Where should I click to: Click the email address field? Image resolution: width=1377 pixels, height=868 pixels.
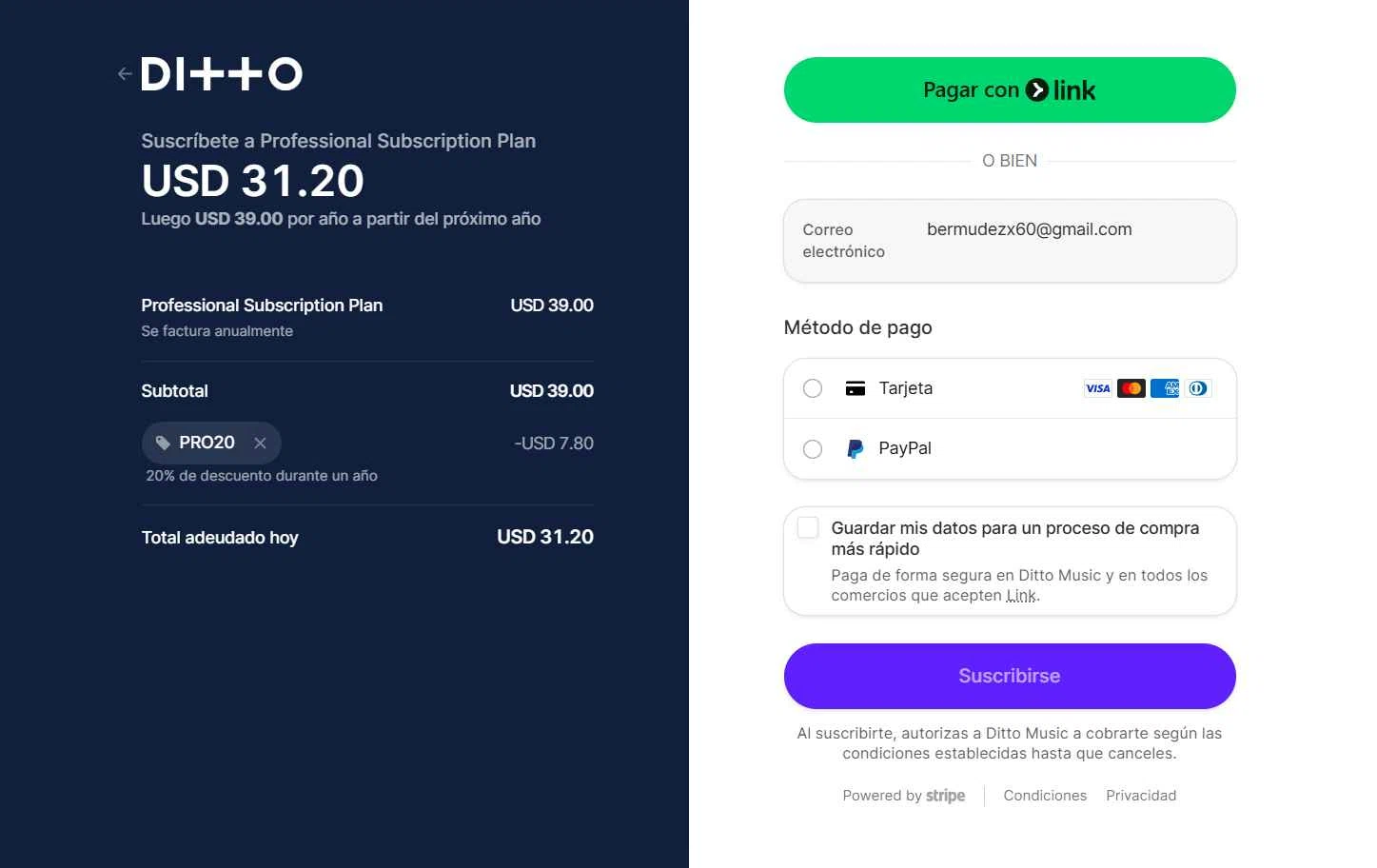[1010, 241]
